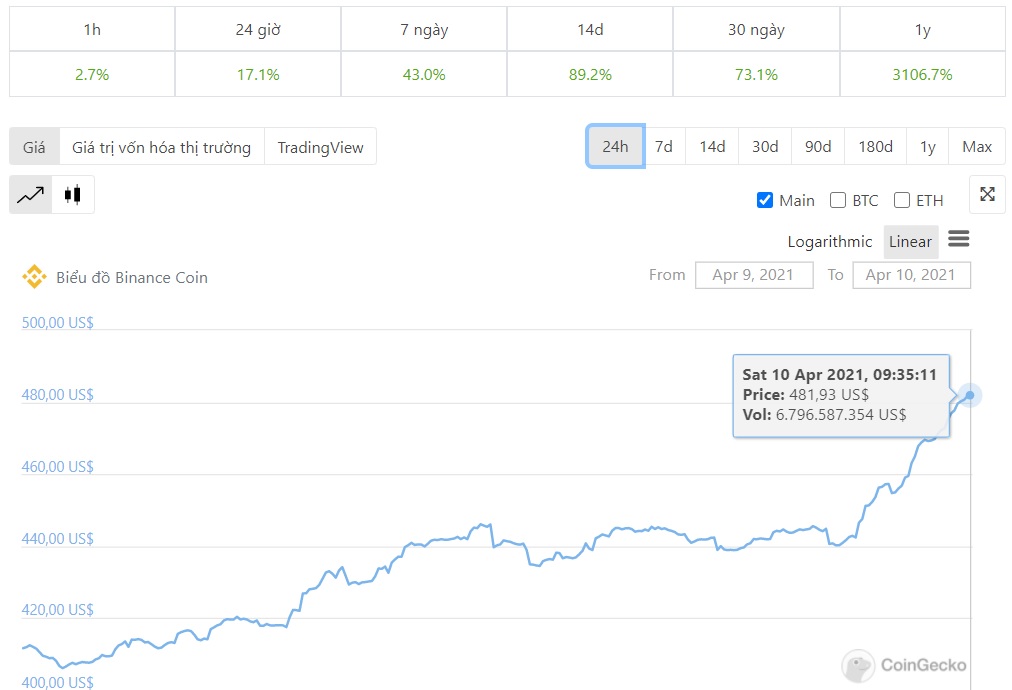Show the Max time range
1012x690 pixels.
(x=976, y=146)
